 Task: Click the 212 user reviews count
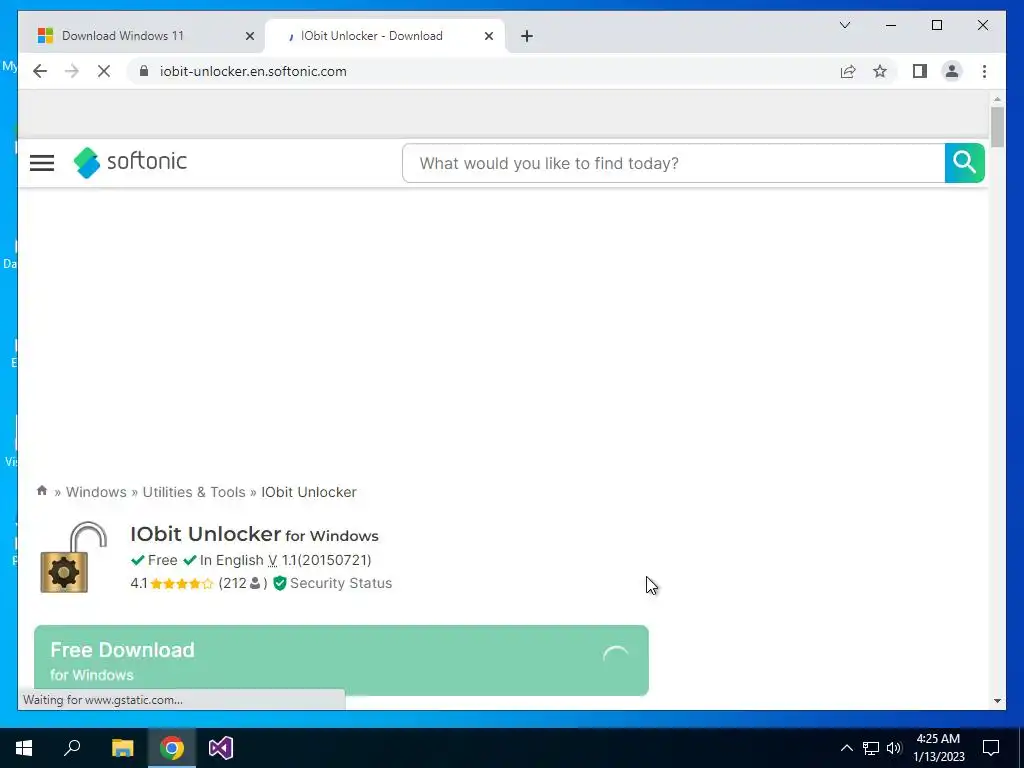click(x=242, y=584)
